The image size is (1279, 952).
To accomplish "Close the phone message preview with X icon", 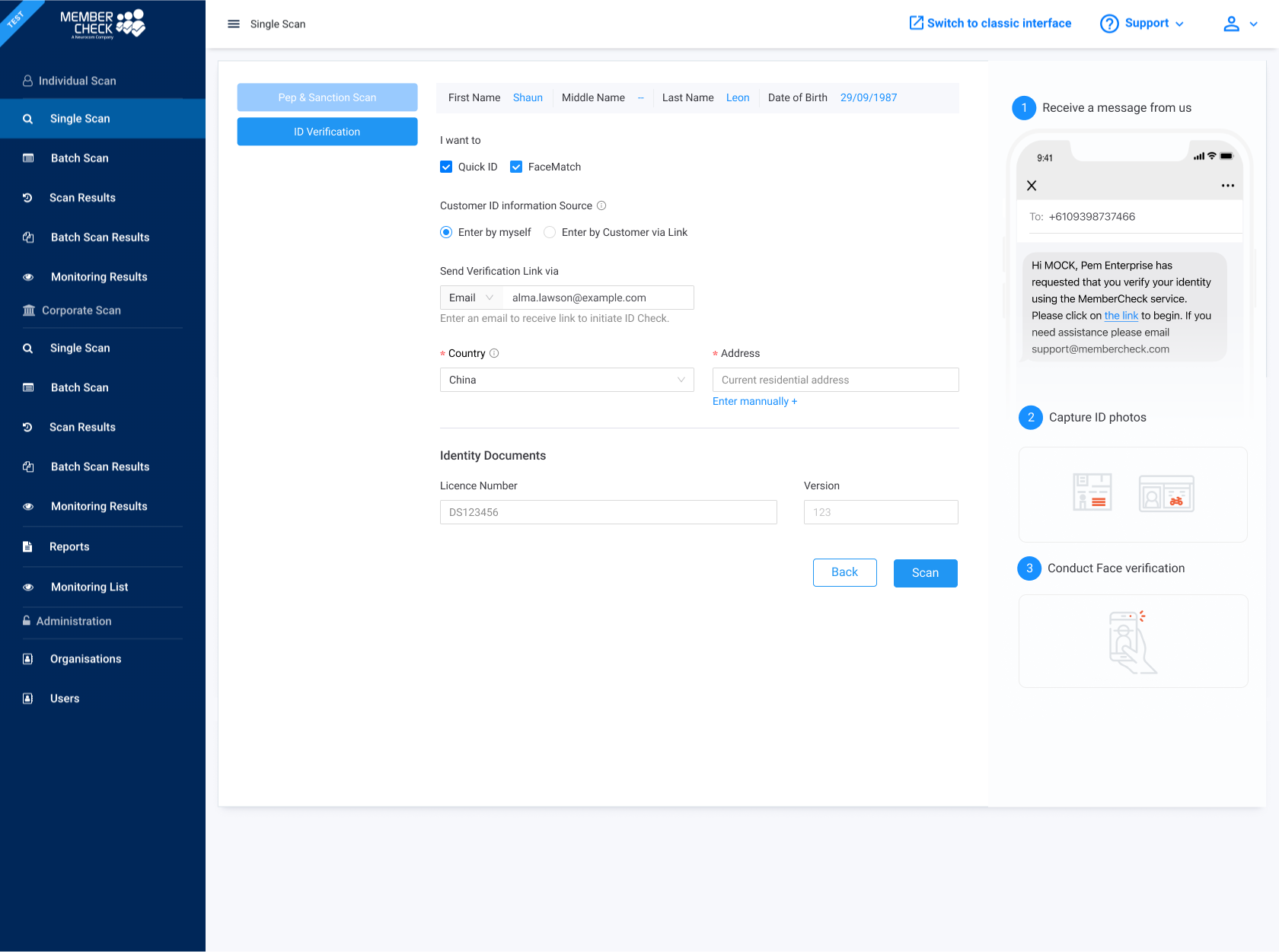I will [1032, 186].
